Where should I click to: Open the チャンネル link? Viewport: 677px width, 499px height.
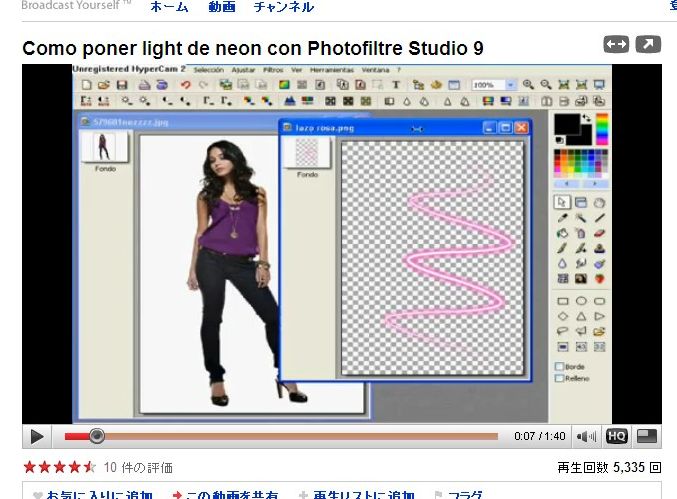(284, 6)
